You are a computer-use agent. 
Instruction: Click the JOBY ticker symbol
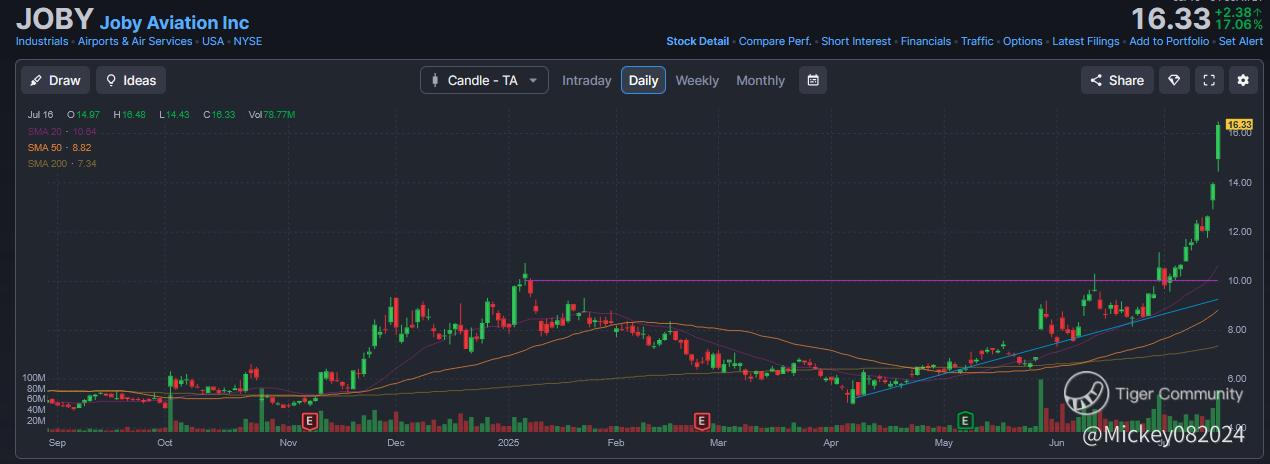coord(54,19)
